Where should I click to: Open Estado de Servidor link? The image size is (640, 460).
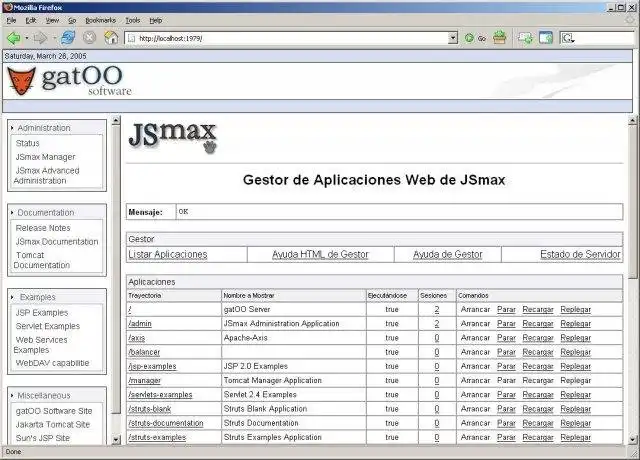coord(580,254)
